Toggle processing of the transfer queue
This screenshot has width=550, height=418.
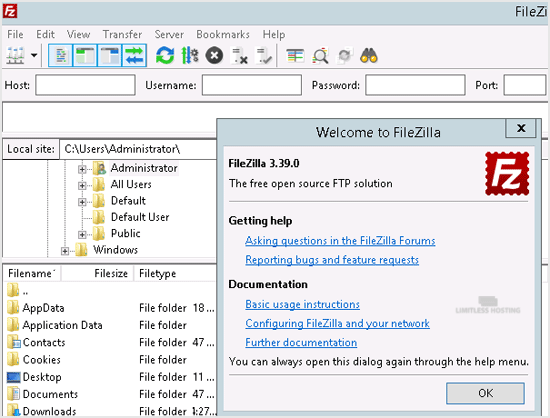(x=190, y=55)
